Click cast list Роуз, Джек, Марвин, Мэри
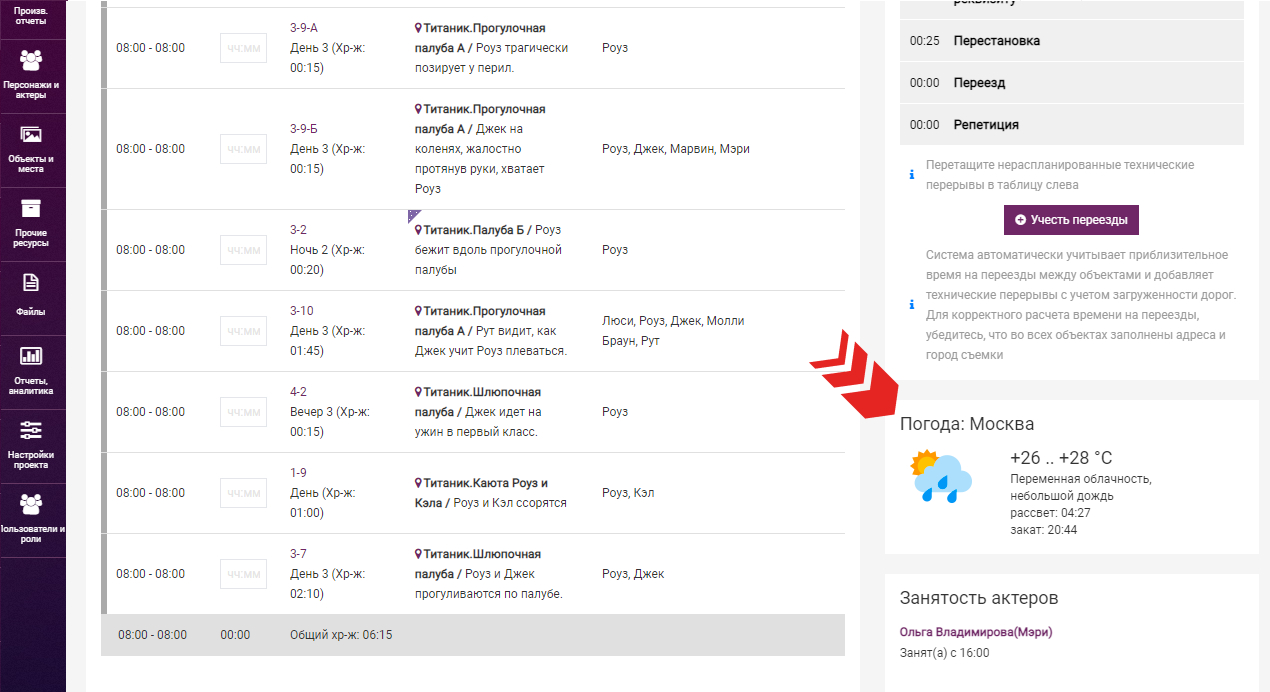The height and width of the screenshot is (692, 1270). coord(676,149)
